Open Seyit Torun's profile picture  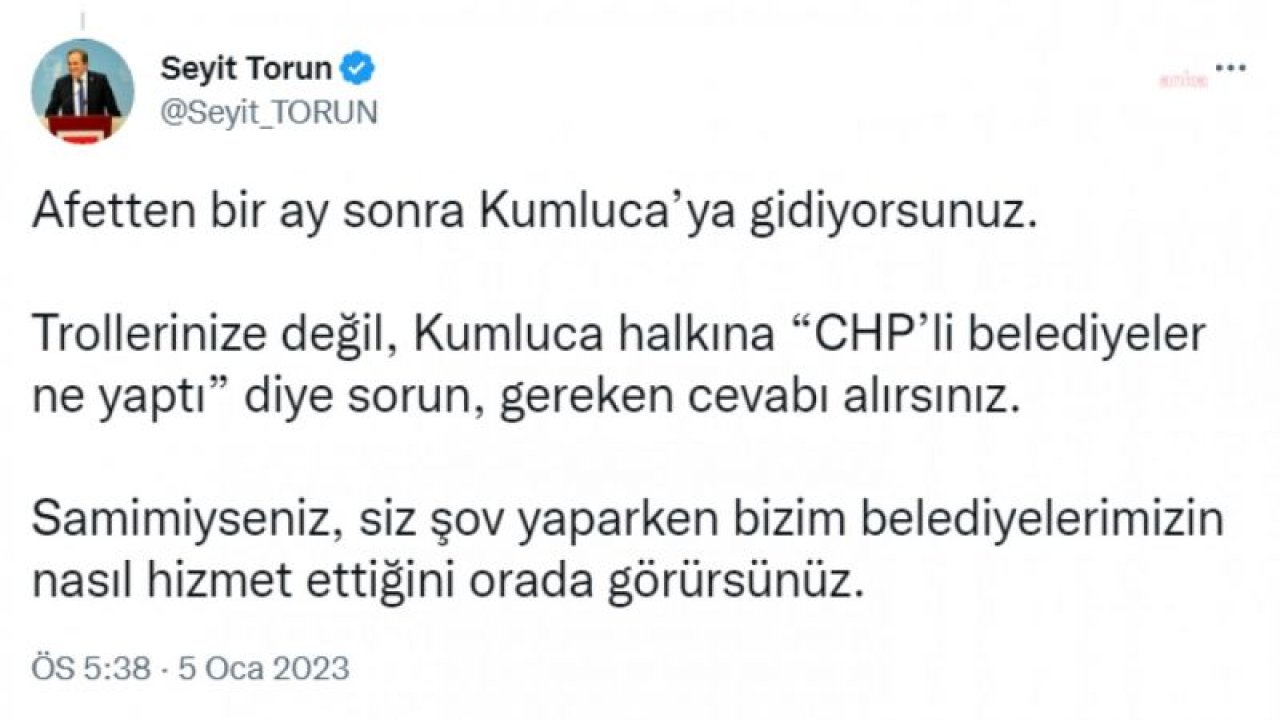[83, 93]
